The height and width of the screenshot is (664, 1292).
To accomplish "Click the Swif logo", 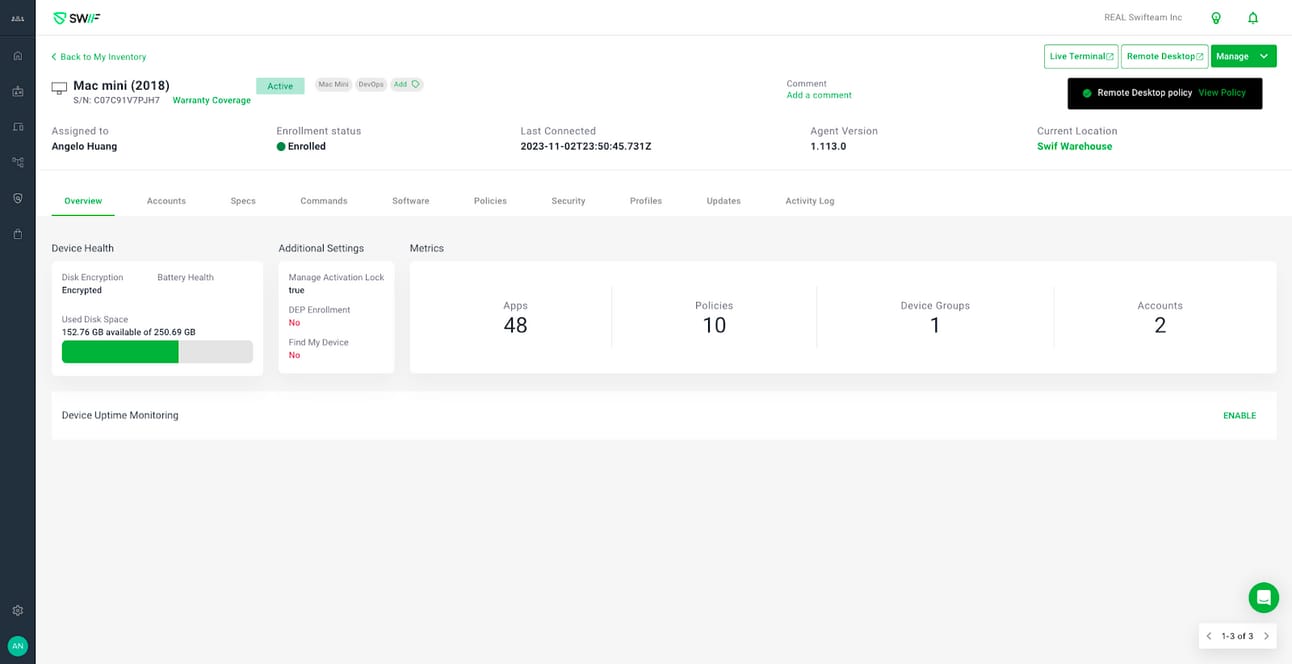I will point(76,18).
